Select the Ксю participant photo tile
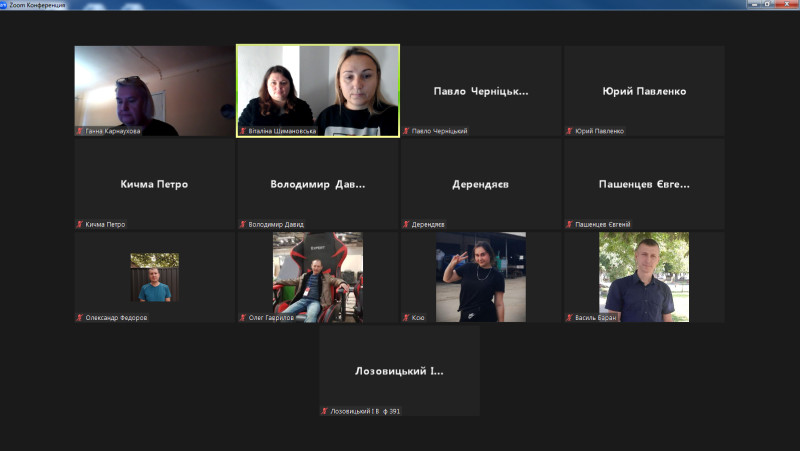Viewport: 800px width, 451px height. pos(480,277)
